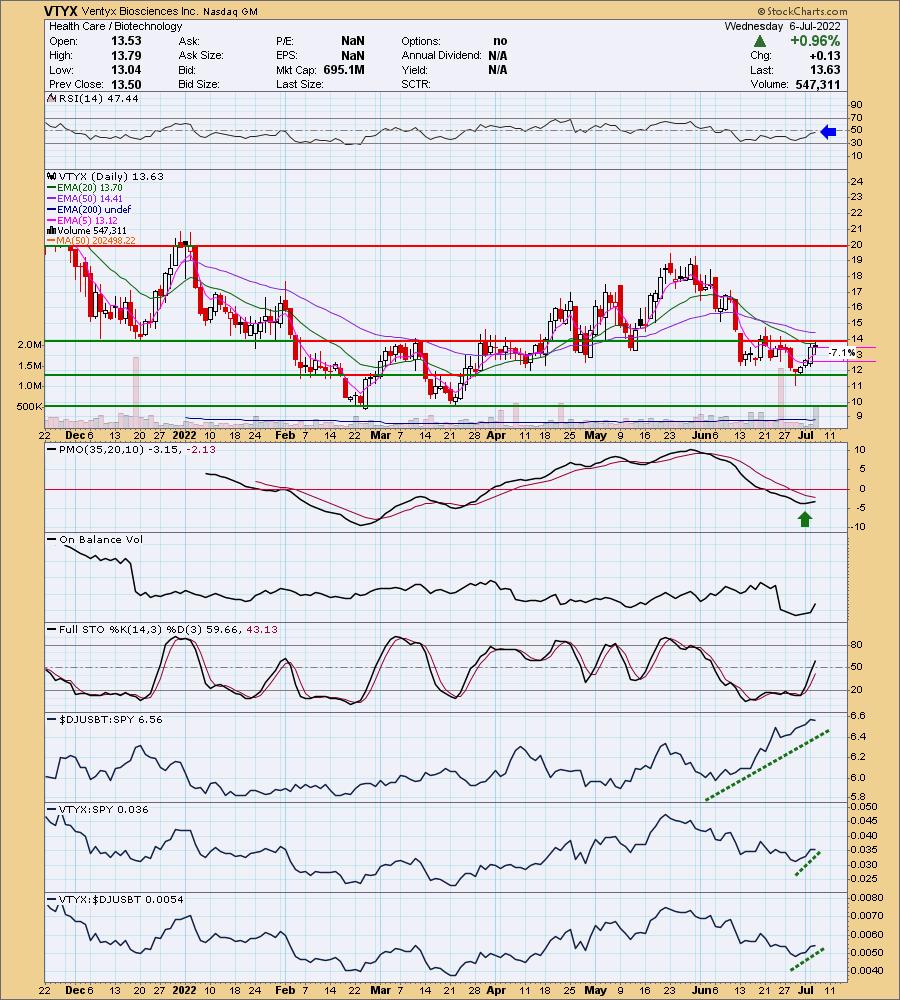Image resolution: width=900 pixels, height=1000 pixels.
Task: Click the Mkt Cap value 695.1M
Action: pos(344,70)
